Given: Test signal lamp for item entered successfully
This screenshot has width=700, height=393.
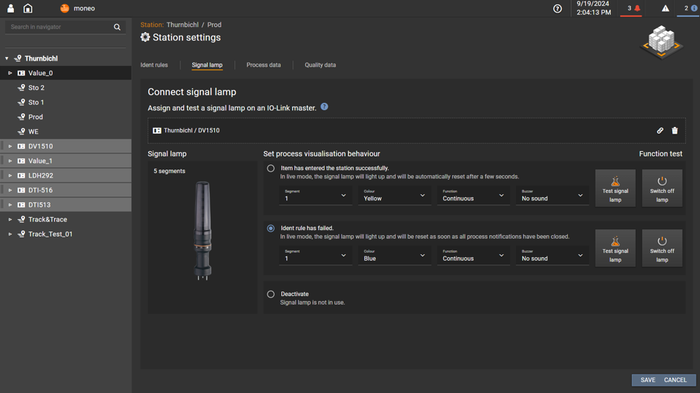Looking at the screenshot, I should (615, 188).
